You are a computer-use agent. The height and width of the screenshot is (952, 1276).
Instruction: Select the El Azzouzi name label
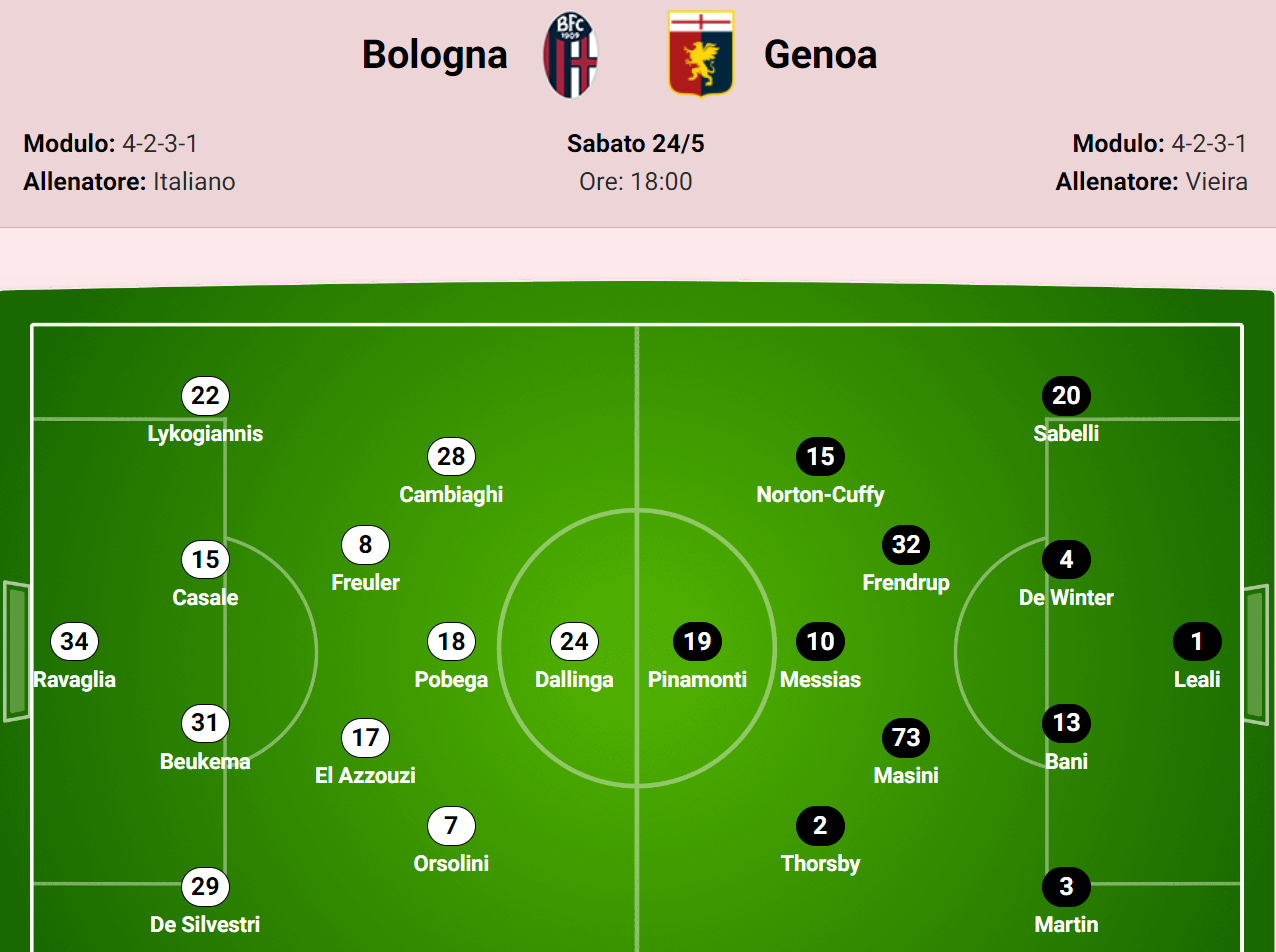coord(365,775)
